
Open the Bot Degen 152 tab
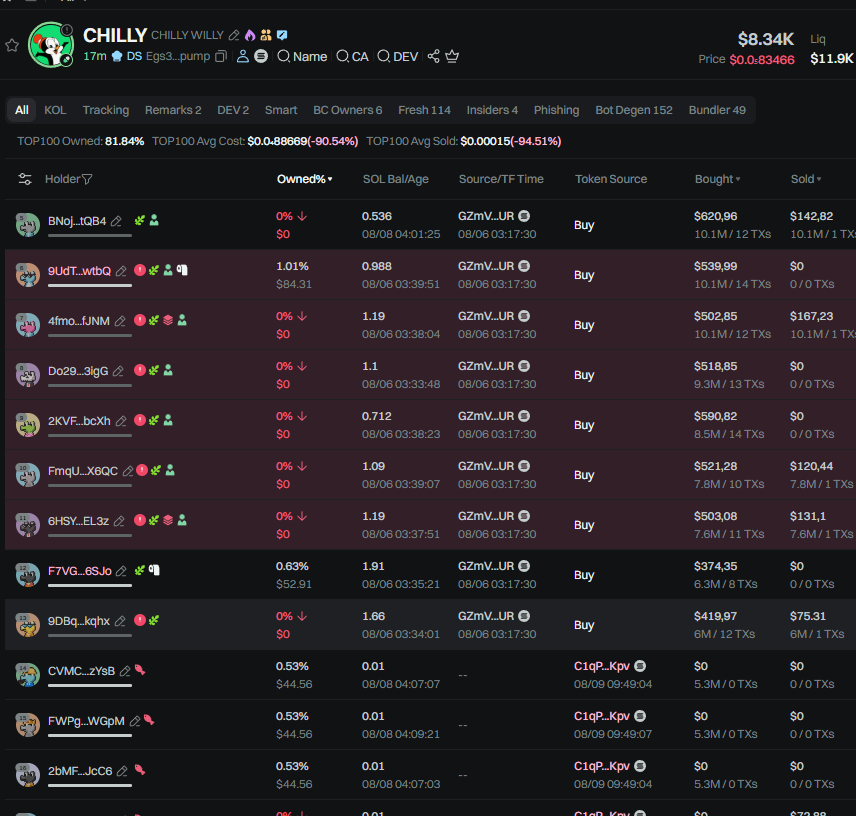tap(633, 110)
